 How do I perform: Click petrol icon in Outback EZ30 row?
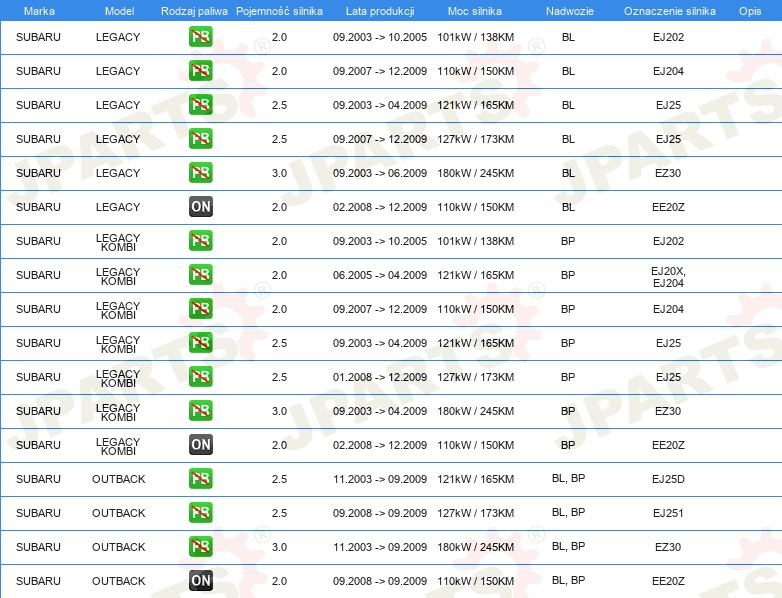tap(200, 546)
